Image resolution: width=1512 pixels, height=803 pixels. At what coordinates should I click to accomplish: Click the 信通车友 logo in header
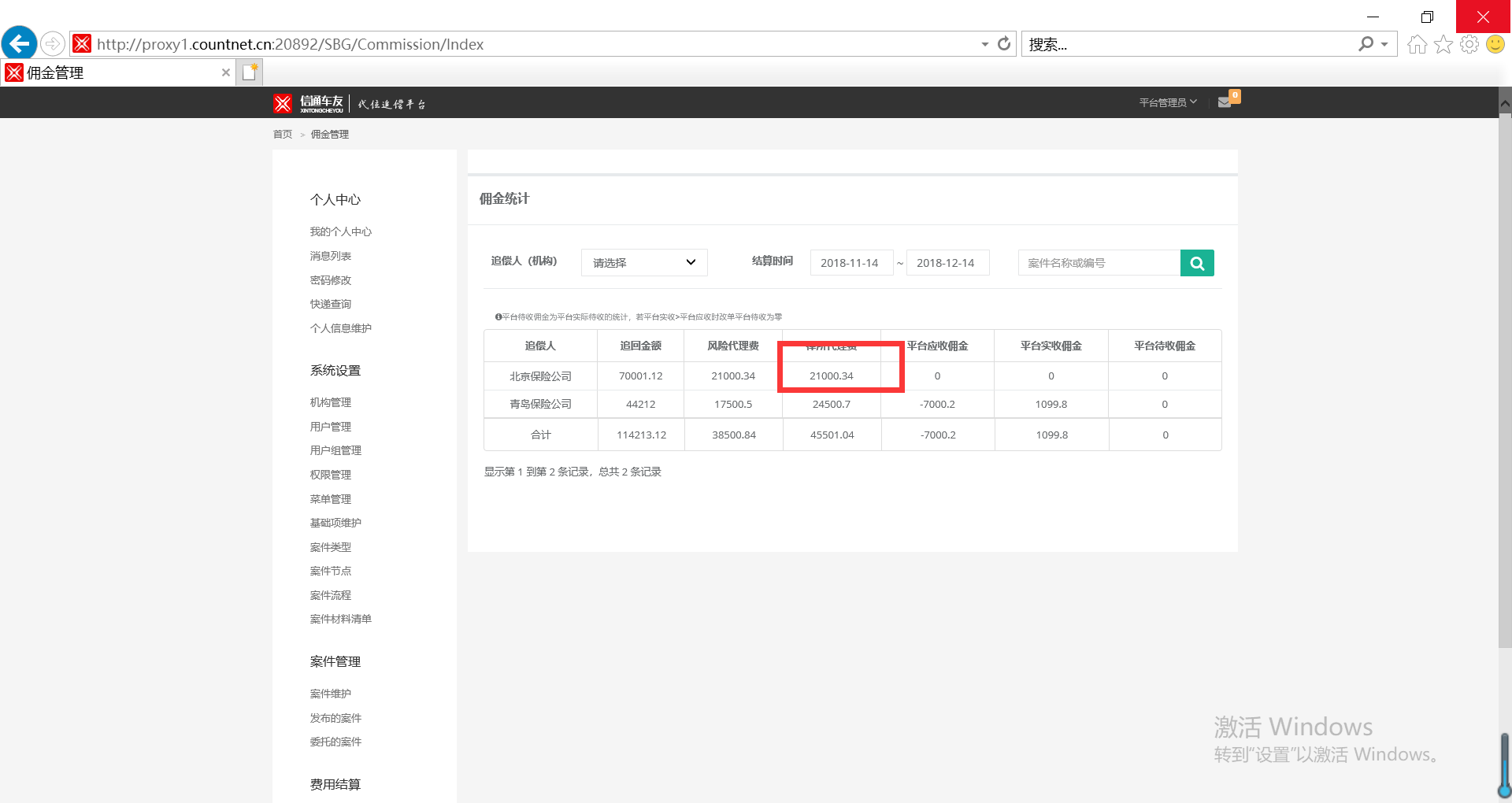click(309, 103)
